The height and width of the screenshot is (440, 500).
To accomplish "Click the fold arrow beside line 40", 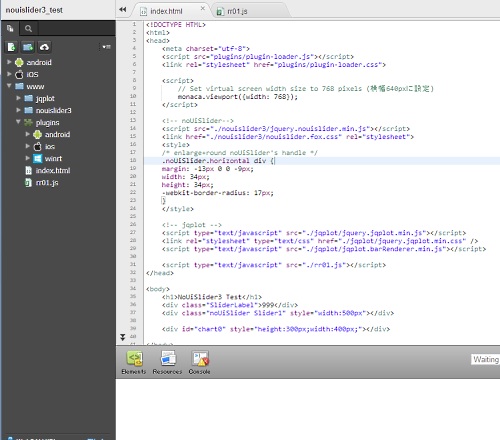I will tap(123, 337).
